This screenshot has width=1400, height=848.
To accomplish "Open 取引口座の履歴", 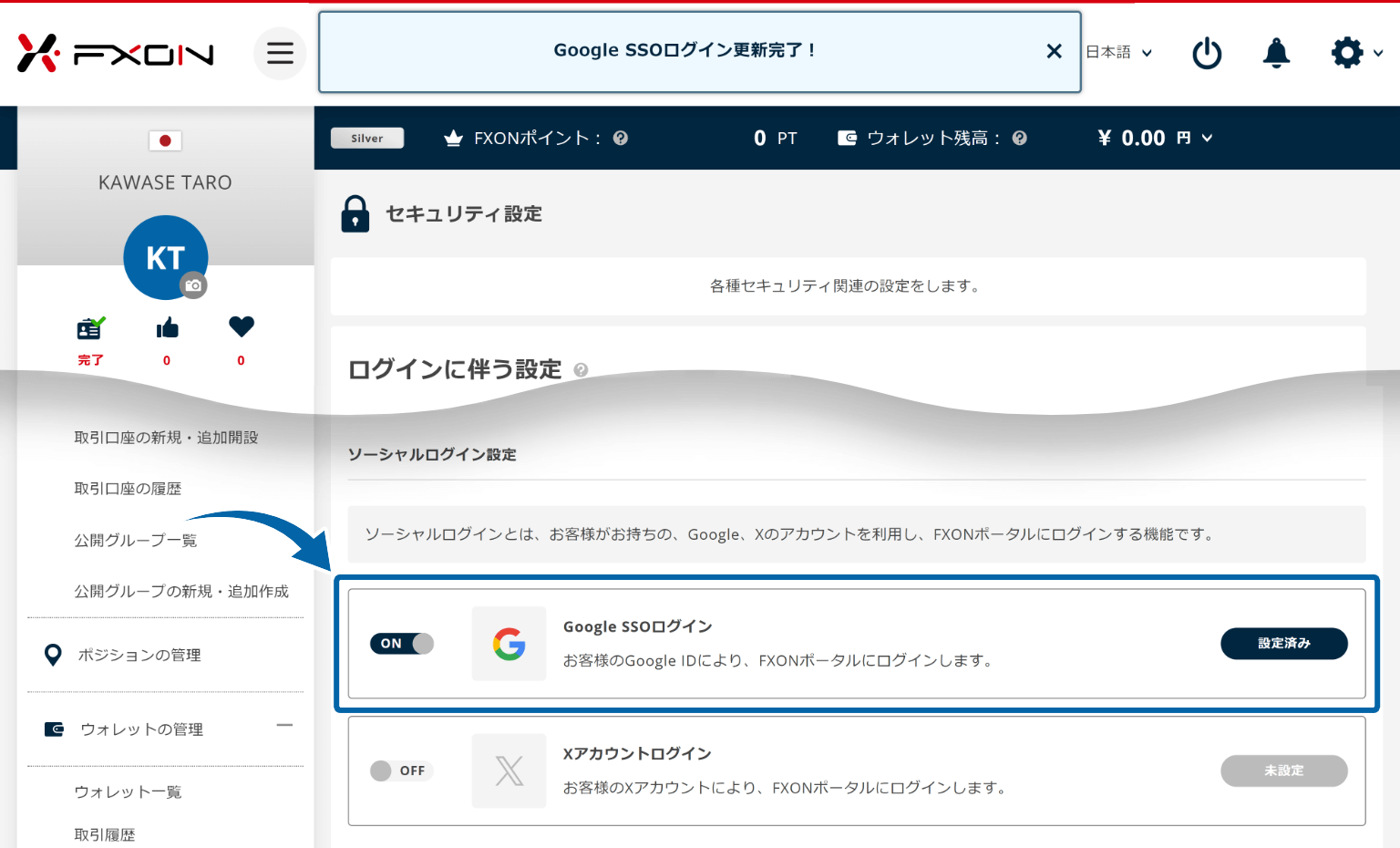I will point(128,489).
